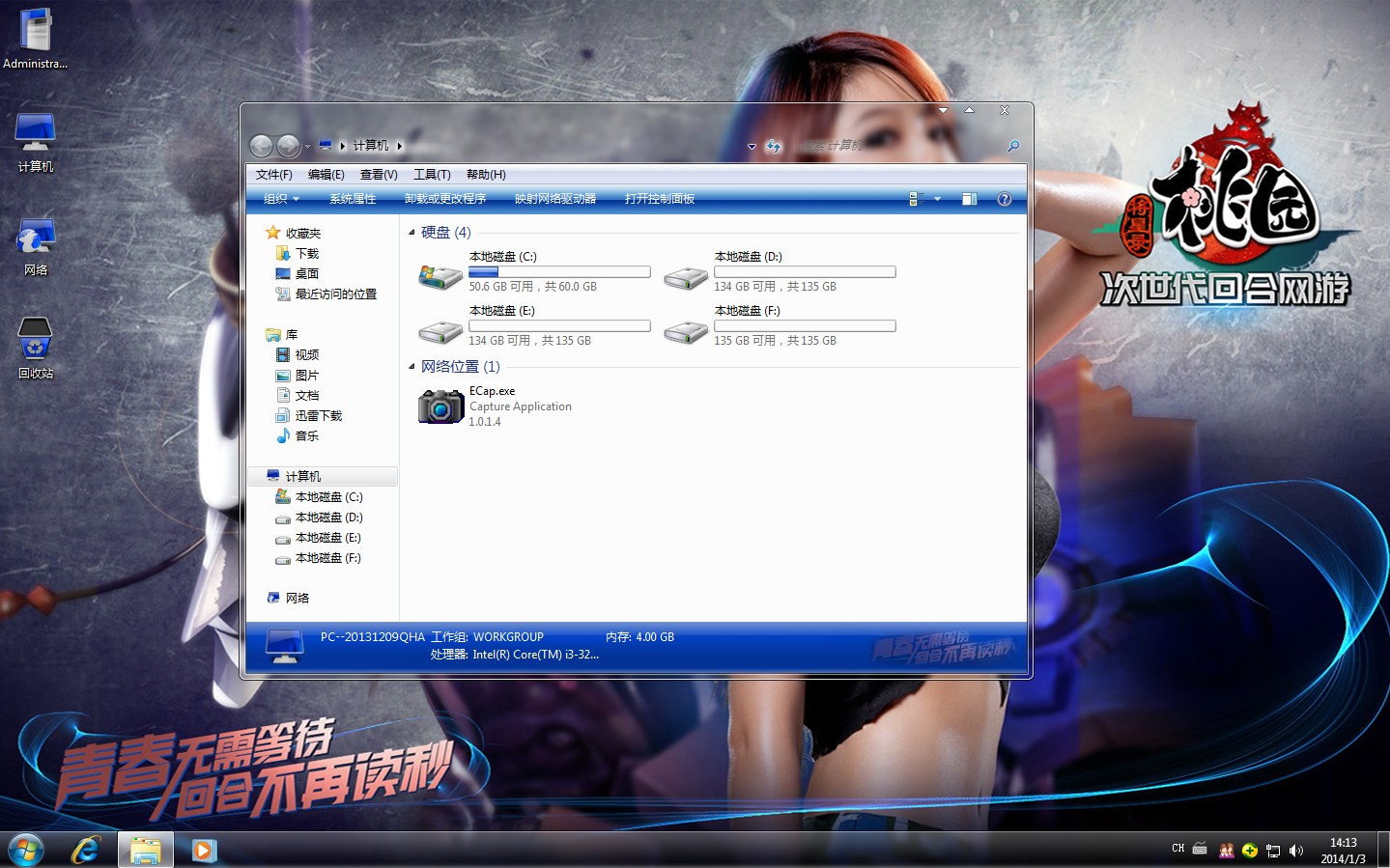This screenshot has width=1390, height=868.
Task: Open the 文件(F) menu
Action: click(x=274, y=175)
